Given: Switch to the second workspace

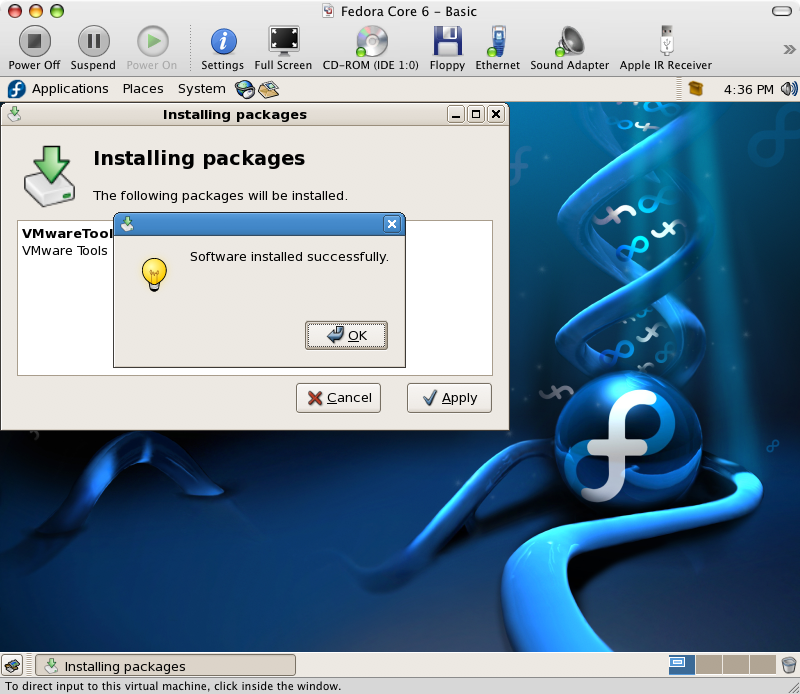Looking at the screenshot, I should point(709,665).
